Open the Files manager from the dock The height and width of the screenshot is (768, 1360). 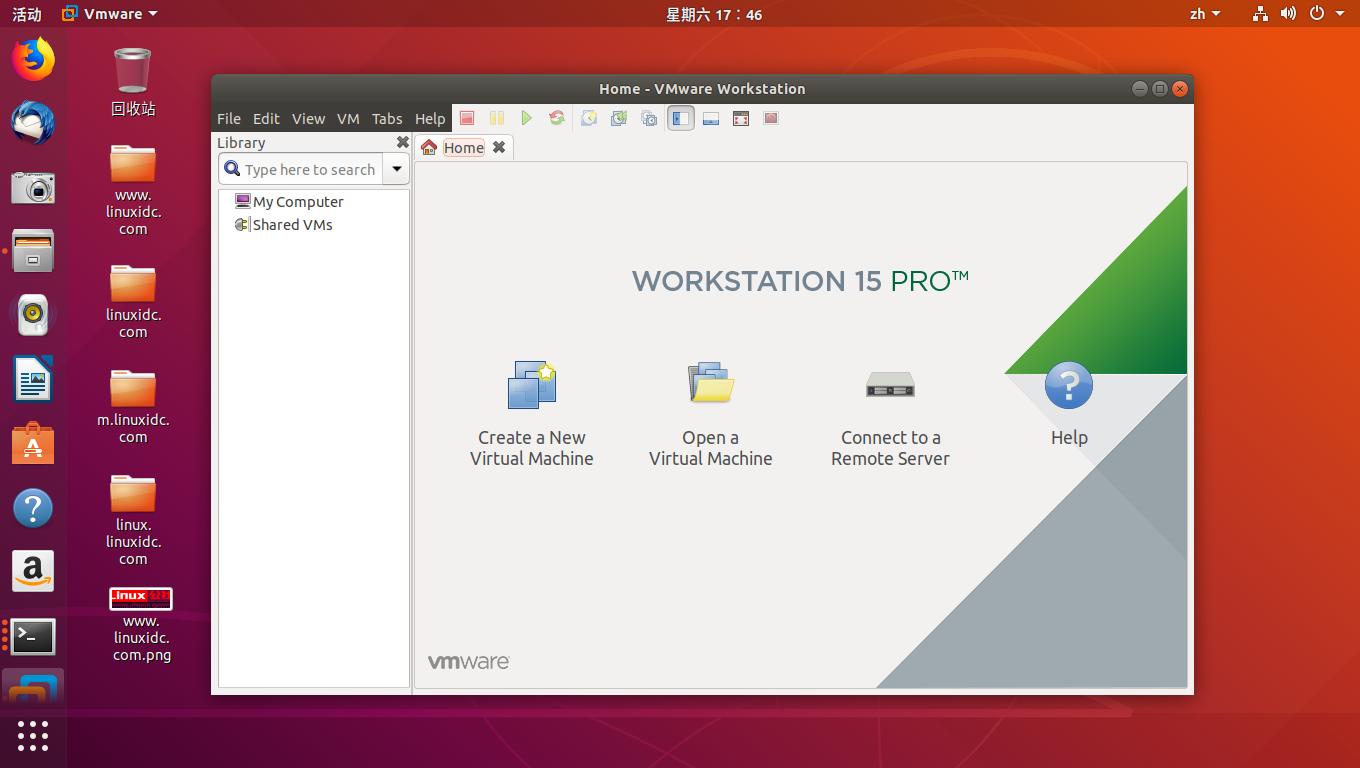click(x=33, y=251)
